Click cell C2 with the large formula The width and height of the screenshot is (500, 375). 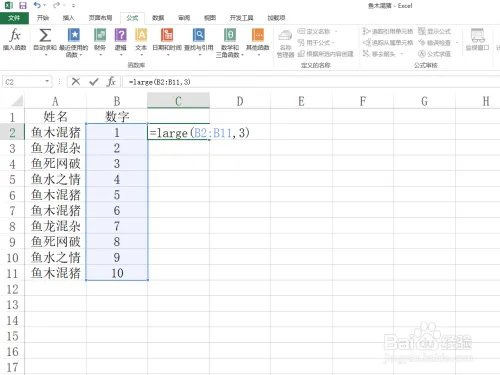(x=179, y=132)
